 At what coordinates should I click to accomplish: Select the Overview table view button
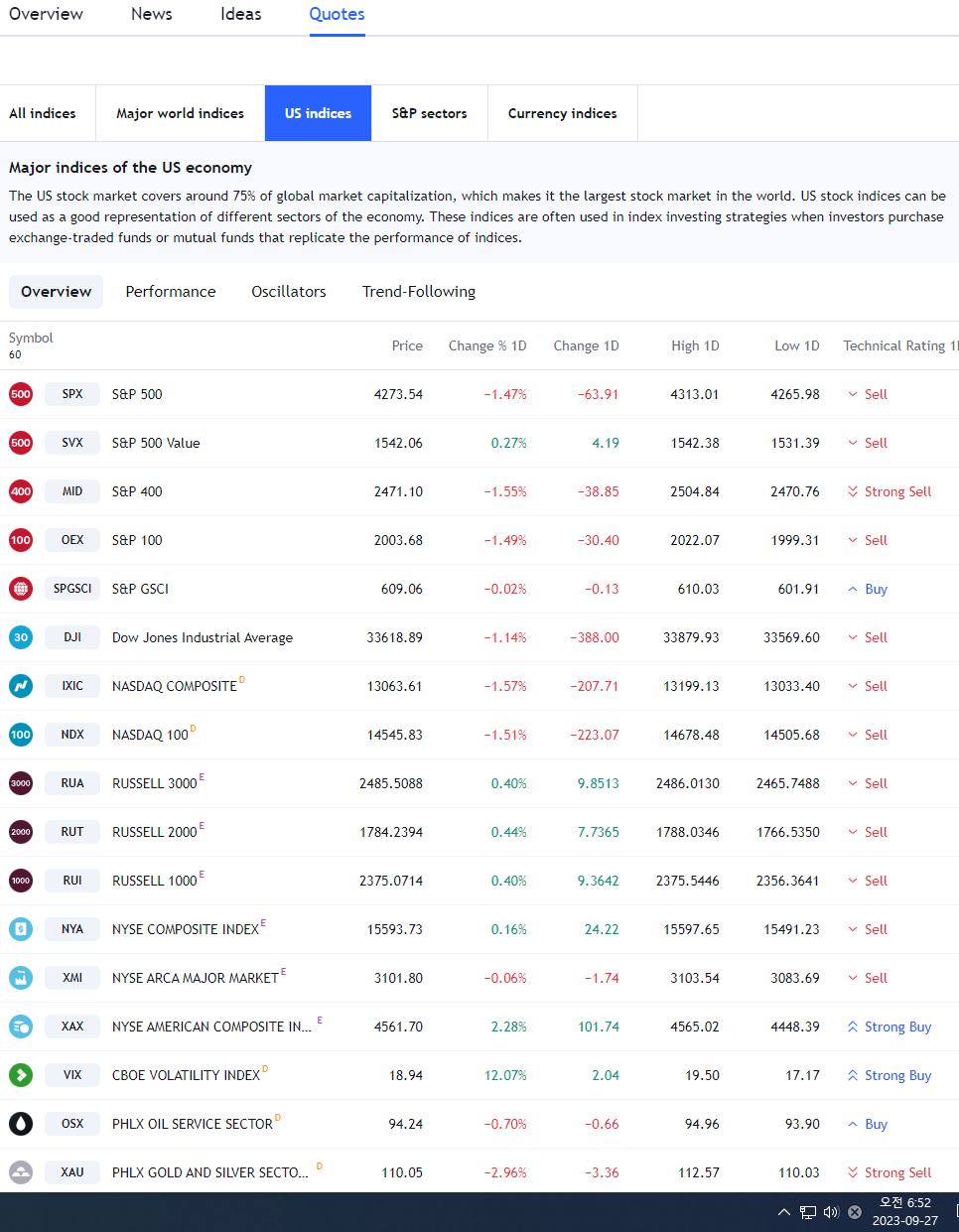(56, 292)
